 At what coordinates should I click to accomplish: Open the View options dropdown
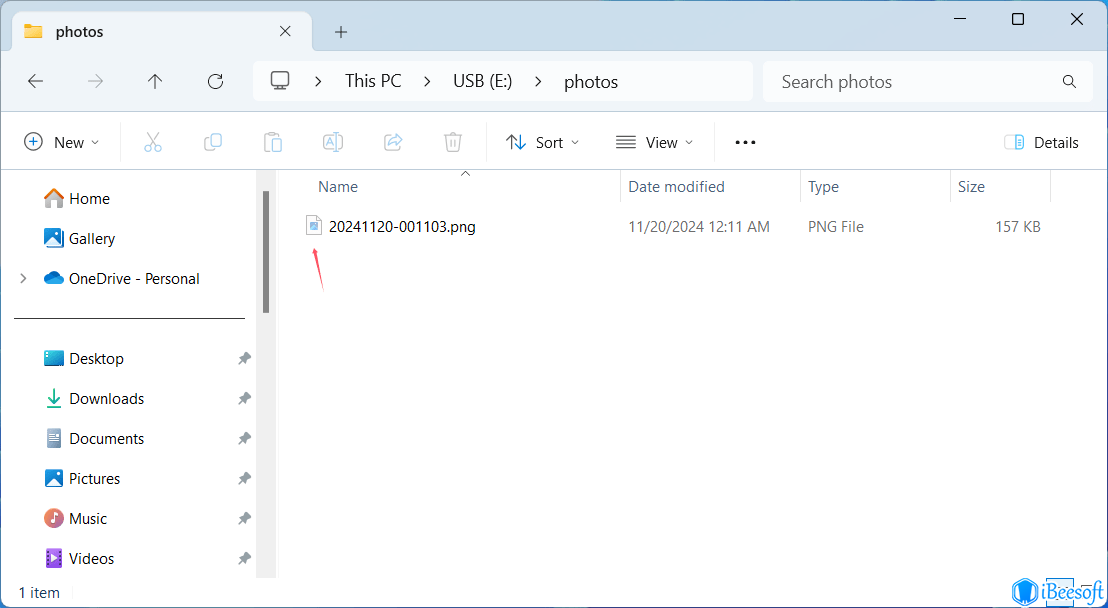[x=654, y=142]
